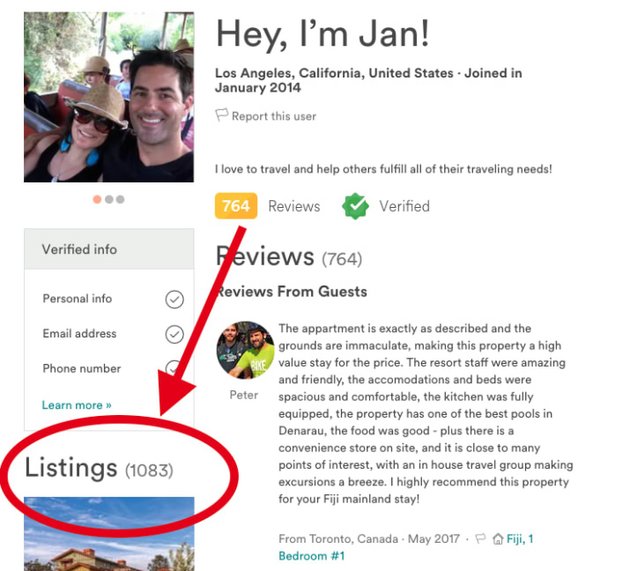Select the third carousel dot under profile photo
Image resolution: width=630 pixels, height=571 pixels.
(120, 199)
